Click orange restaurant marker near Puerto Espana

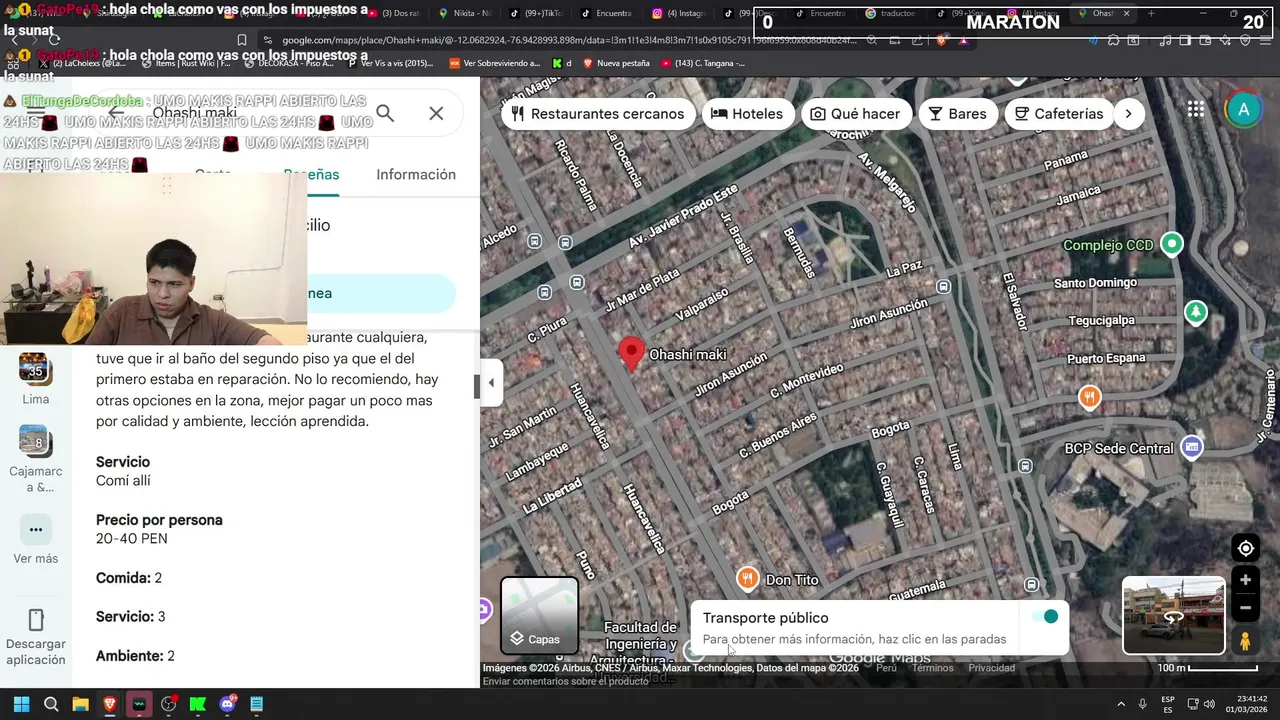click(x=1089, y=397)
